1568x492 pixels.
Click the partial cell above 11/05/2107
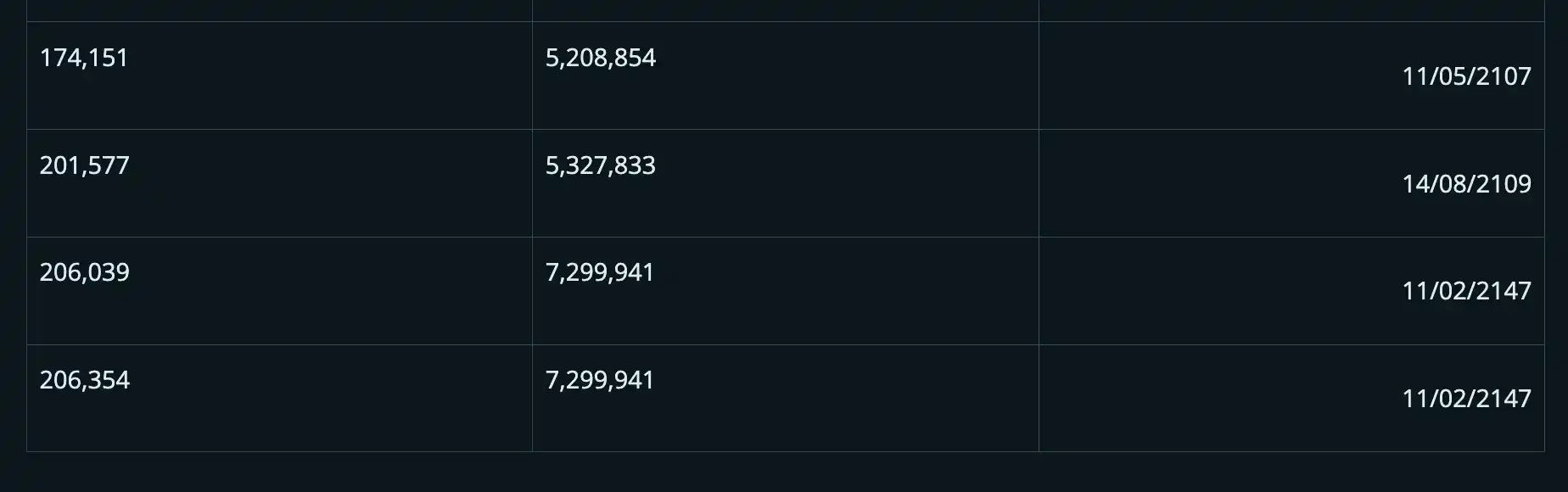click(x=1291, y=9)
